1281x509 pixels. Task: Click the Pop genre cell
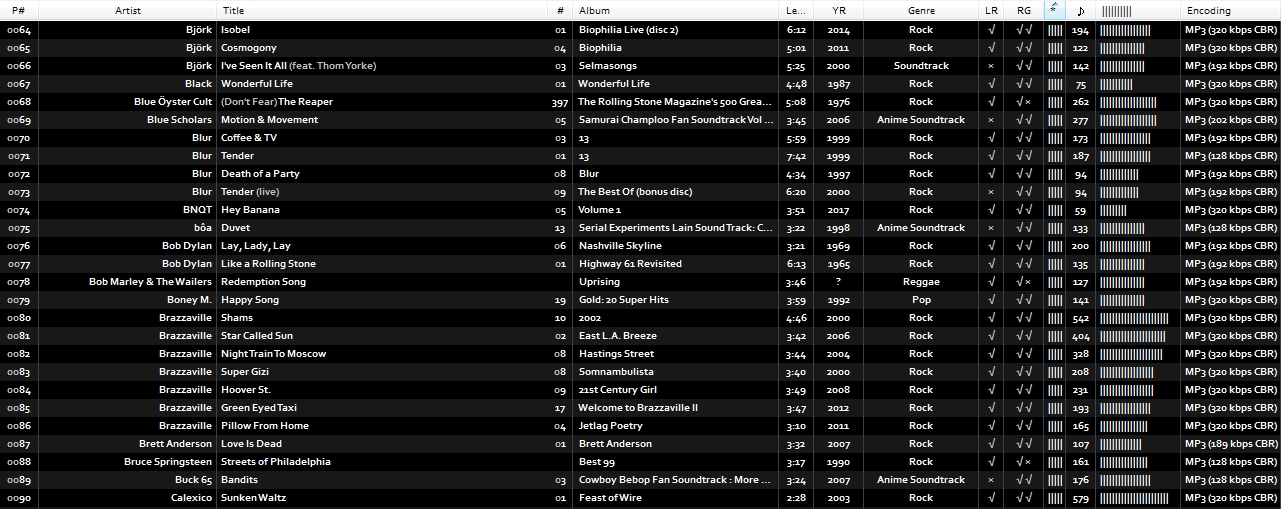point(921,300)
